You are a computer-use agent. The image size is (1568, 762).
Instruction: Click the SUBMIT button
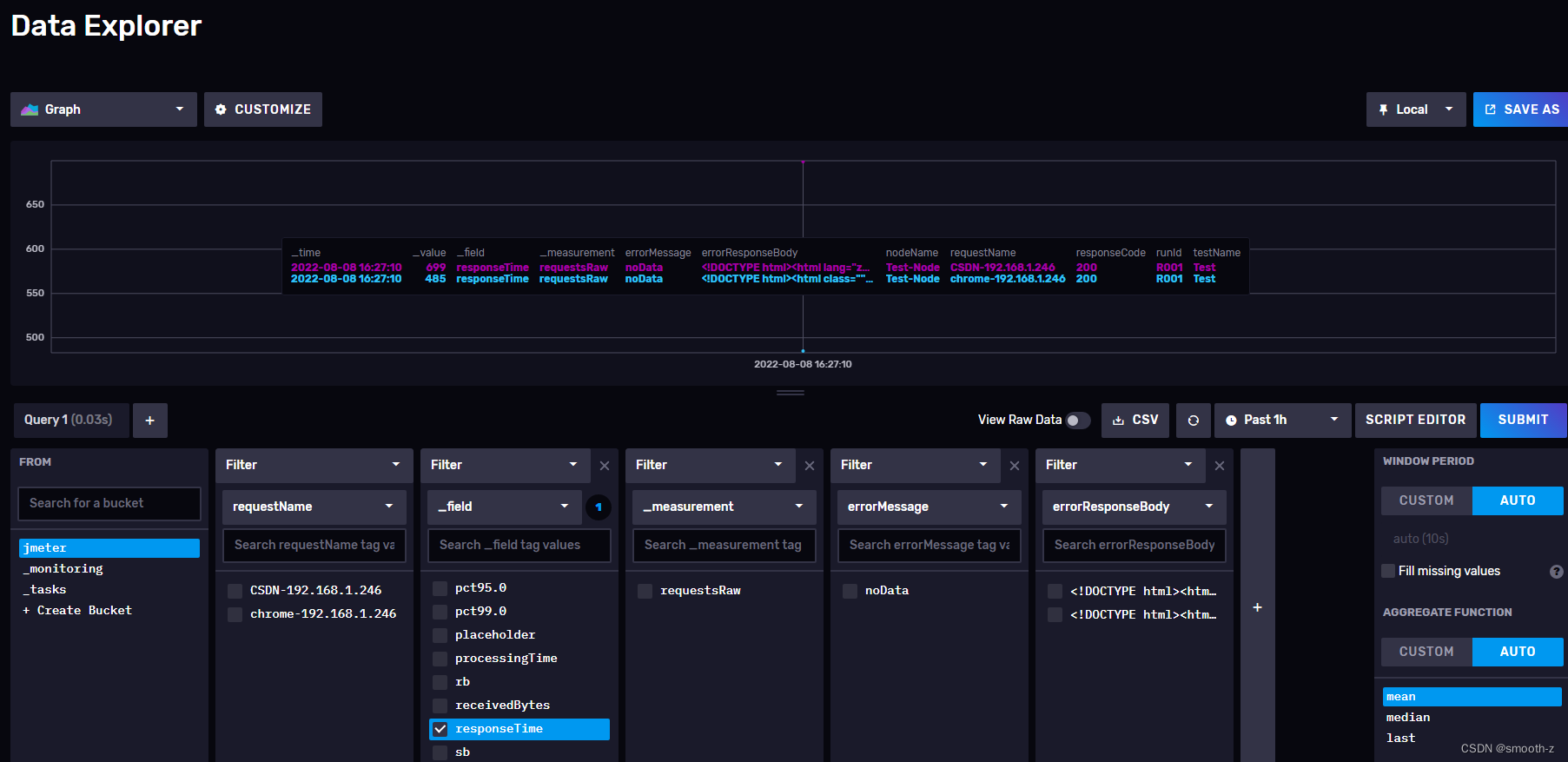[1523, 420]
